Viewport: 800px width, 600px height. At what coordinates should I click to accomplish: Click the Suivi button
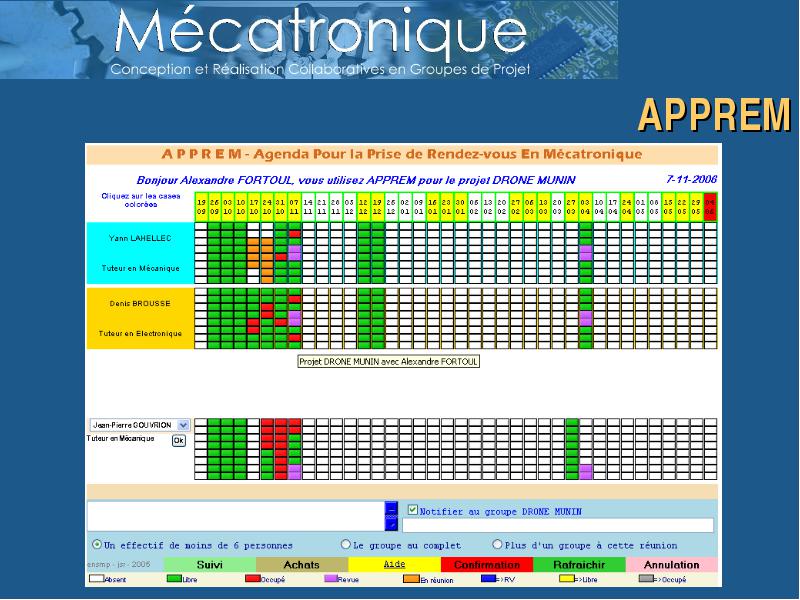[x=210, y=565]
